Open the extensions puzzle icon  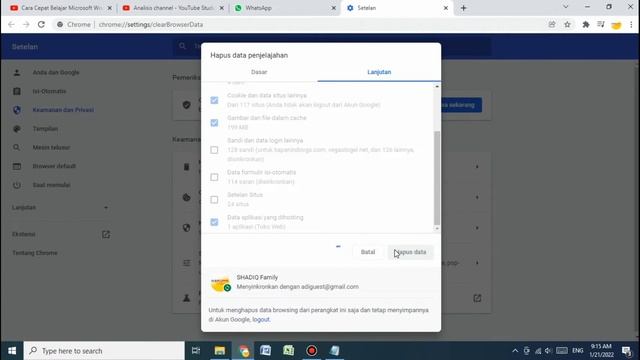(x=586, y=24)
